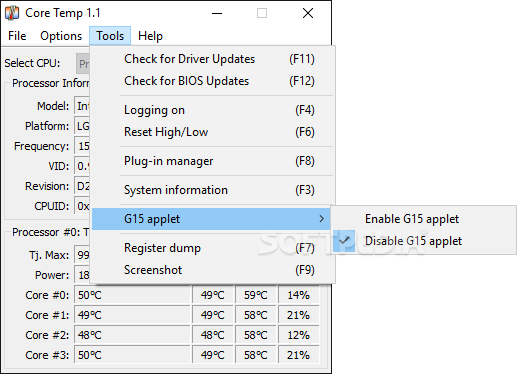Viewport: 517px width, 374px height.
Task: Close the Tools menu
Action: pos(110,36)
